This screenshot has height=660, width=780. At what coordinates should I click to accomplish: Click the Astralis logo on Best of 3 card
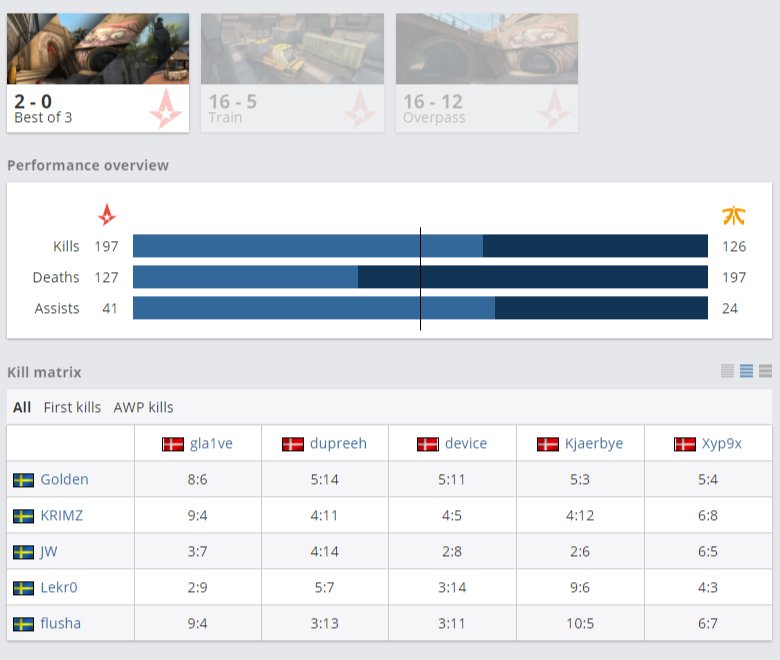166,109
